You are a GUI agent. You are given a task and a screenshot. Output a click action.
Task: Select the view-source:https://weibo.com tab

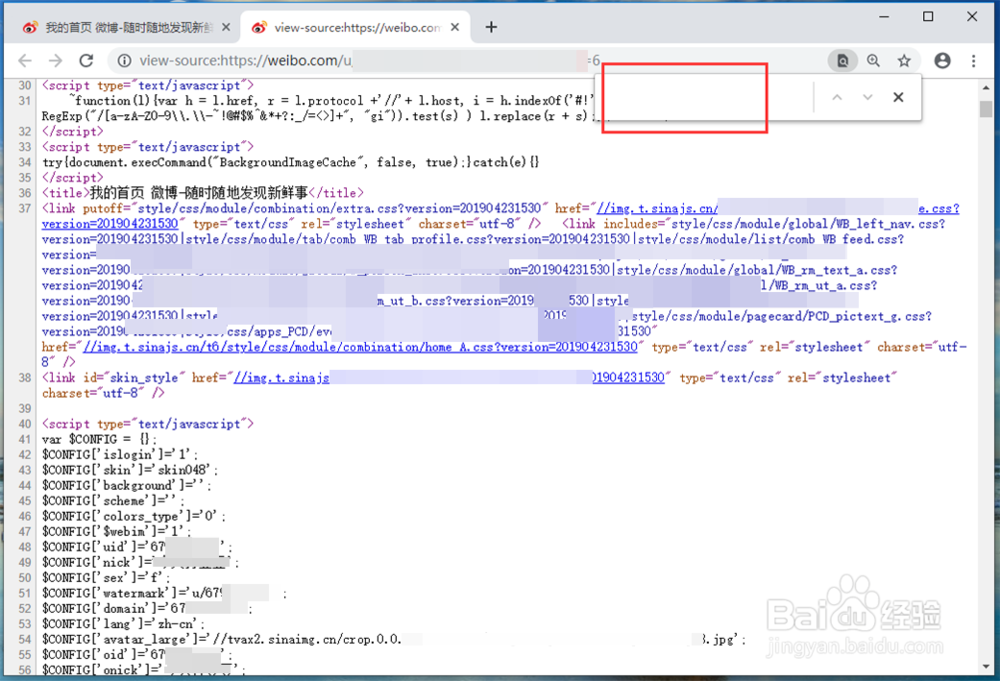[x=355, y=27]
